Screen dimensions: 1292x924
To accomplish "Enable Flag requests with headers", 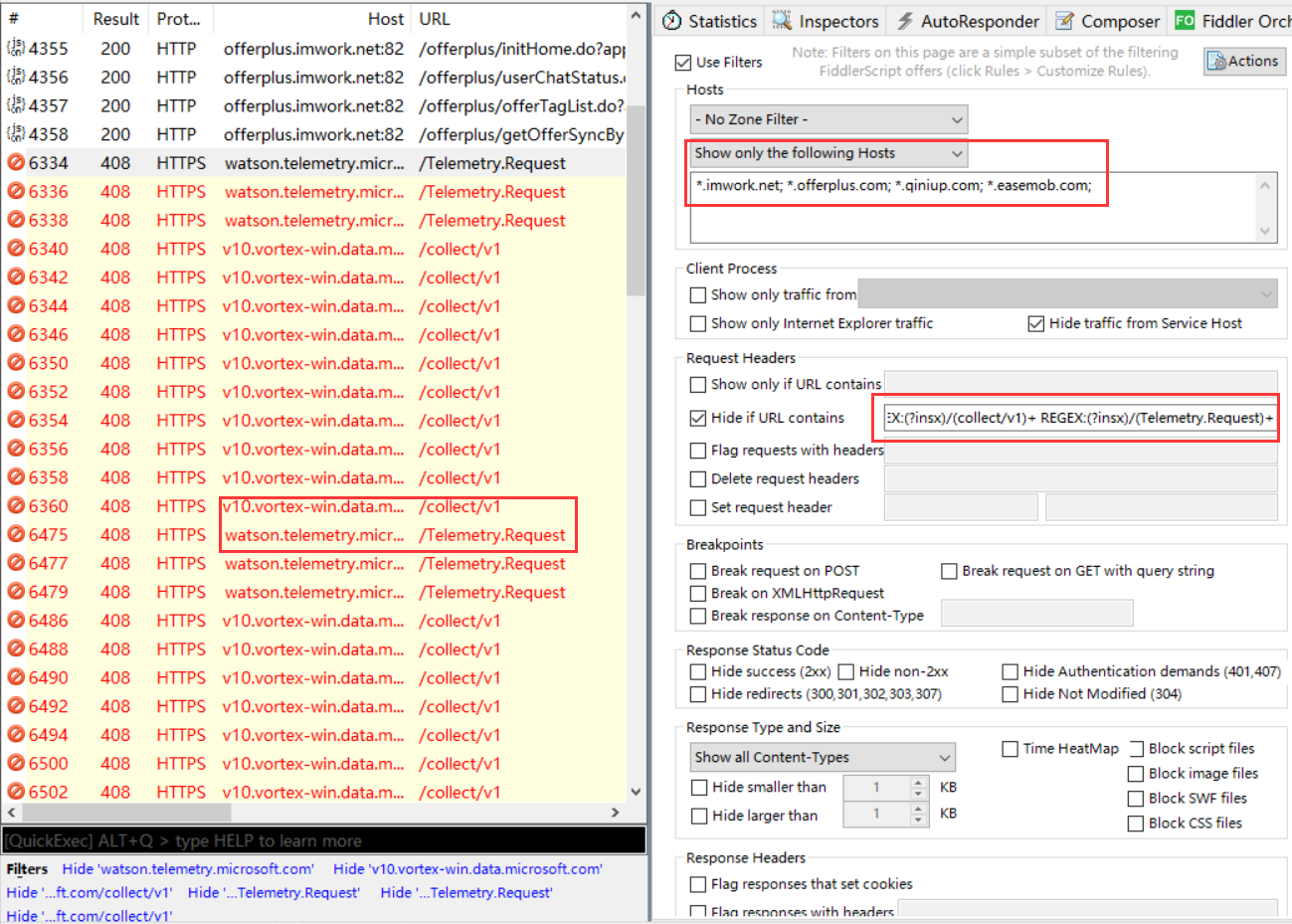I will (x=698, y=451).
